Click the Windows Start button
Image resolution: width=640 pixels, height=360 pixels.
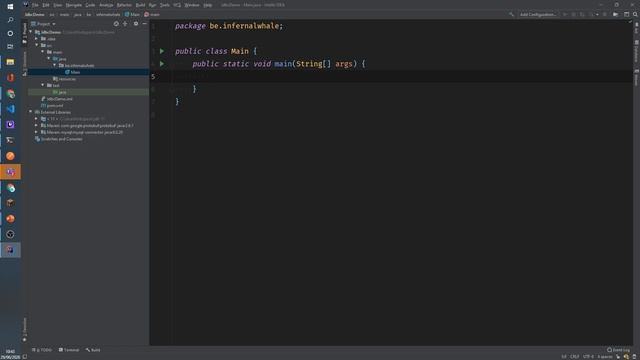[x=10, y=7]
